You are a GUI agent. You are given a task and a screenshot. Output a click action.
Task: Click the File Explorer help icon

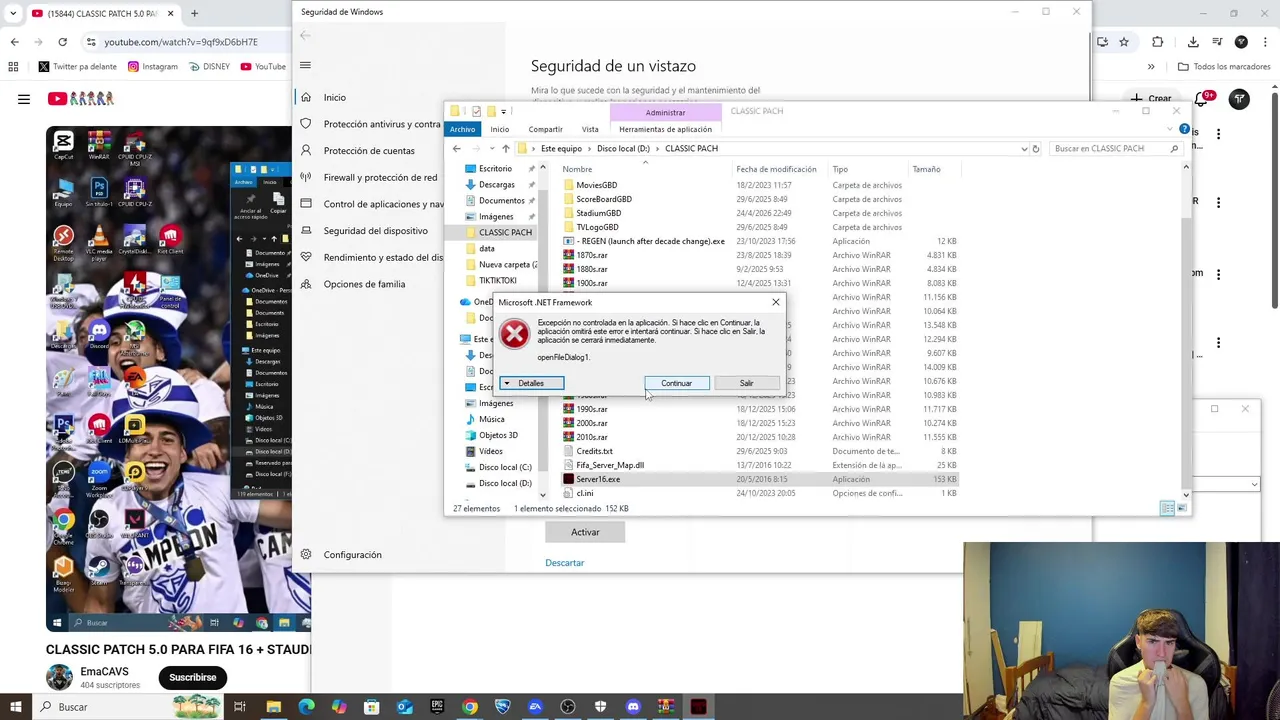tap(1184, 129)
